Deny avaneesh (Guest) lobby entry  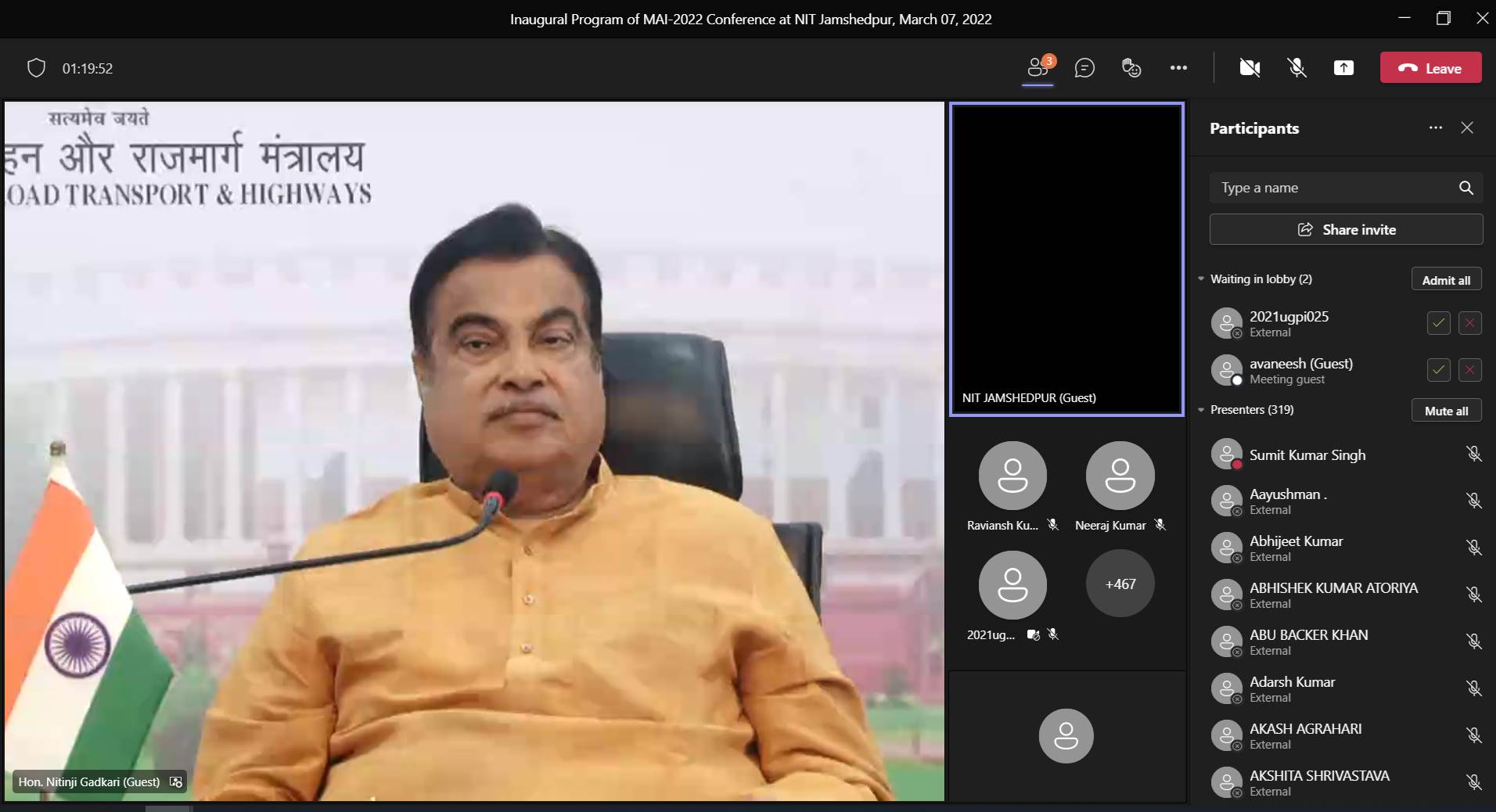click(x=1470, y=370)
